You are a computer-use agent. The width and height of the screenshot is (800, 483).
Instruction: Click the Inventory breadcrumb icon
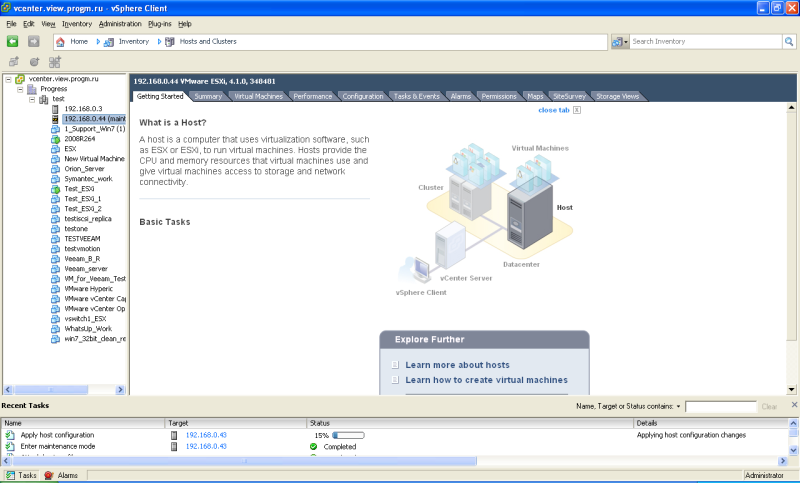pyautogui.click(x=109, y=42)
